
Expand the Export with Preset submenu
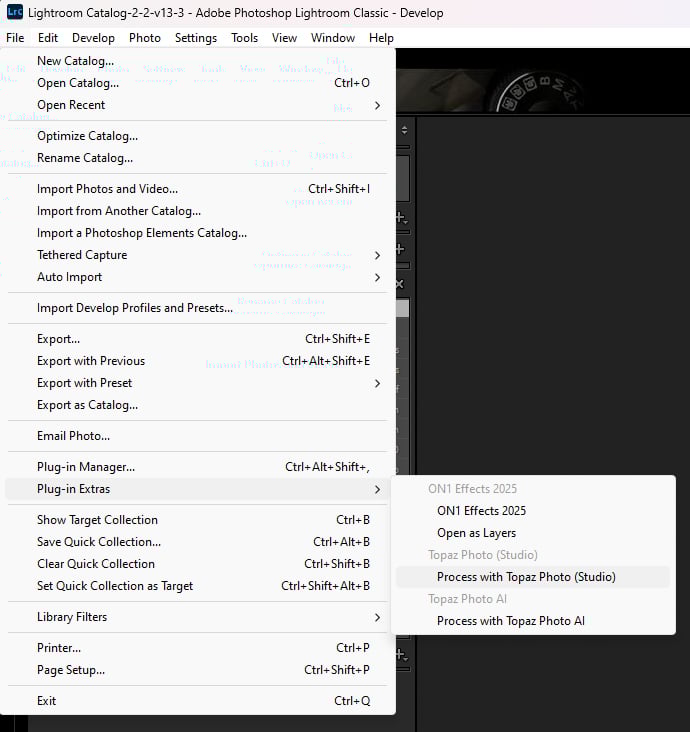point(377,383)
